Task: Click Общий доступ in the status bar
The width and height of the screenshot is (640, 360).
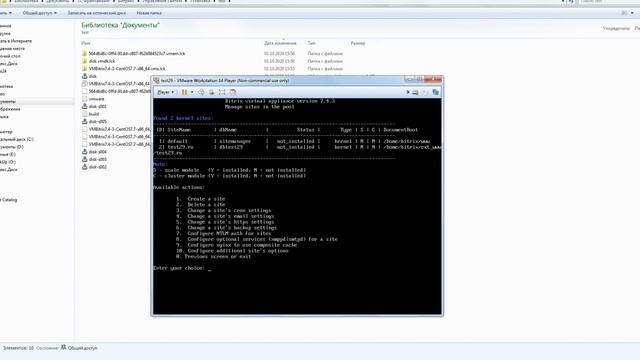Action: pyautogui.click(x=82, y=348)
